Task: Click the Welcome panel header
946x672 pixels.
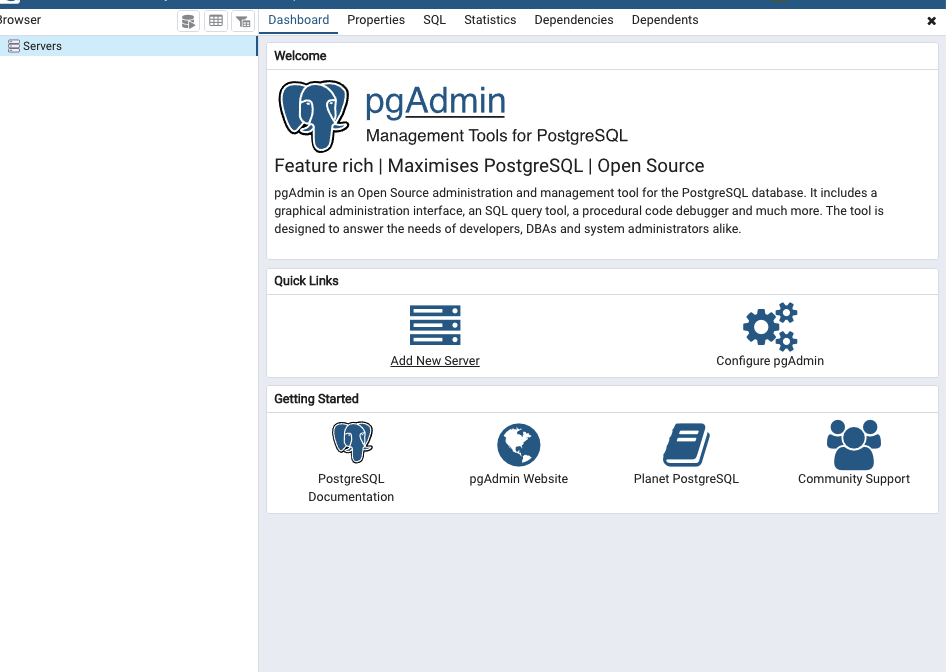Action: tap(602, 56)
